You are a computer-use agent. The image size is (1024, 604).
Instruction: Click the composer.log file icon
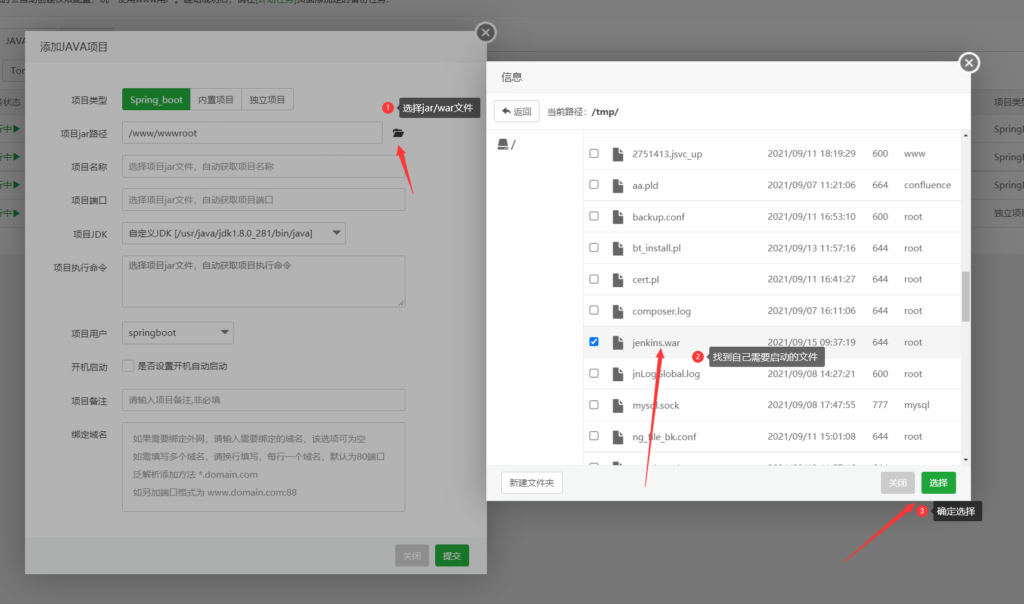(x=618, y=311)
